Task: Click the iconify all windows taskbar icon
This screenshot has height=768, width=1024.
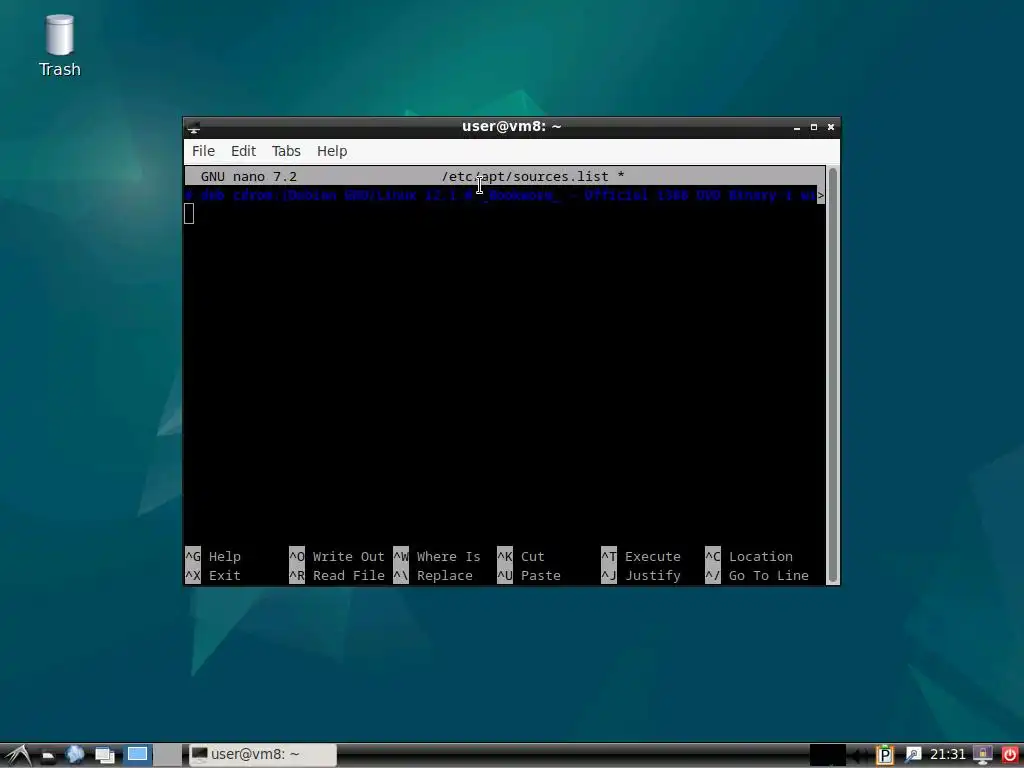Action: pos(104,755)
